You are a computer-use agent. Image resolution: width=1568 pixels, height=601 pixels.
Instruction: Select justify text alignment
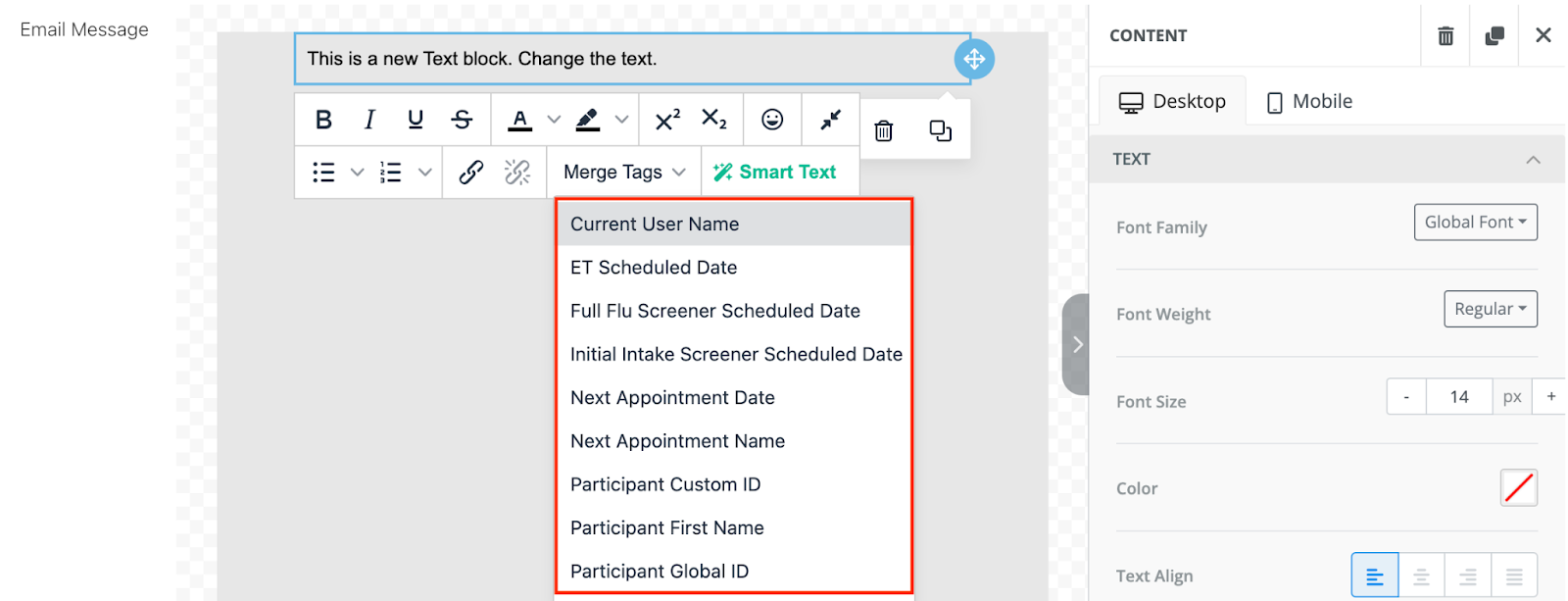tap(1514, 576)
